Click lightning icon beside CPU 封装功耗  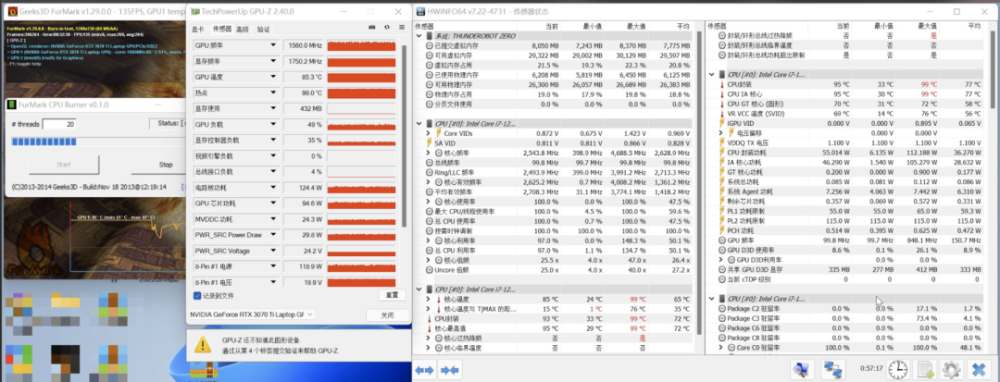tap(722, 153)
